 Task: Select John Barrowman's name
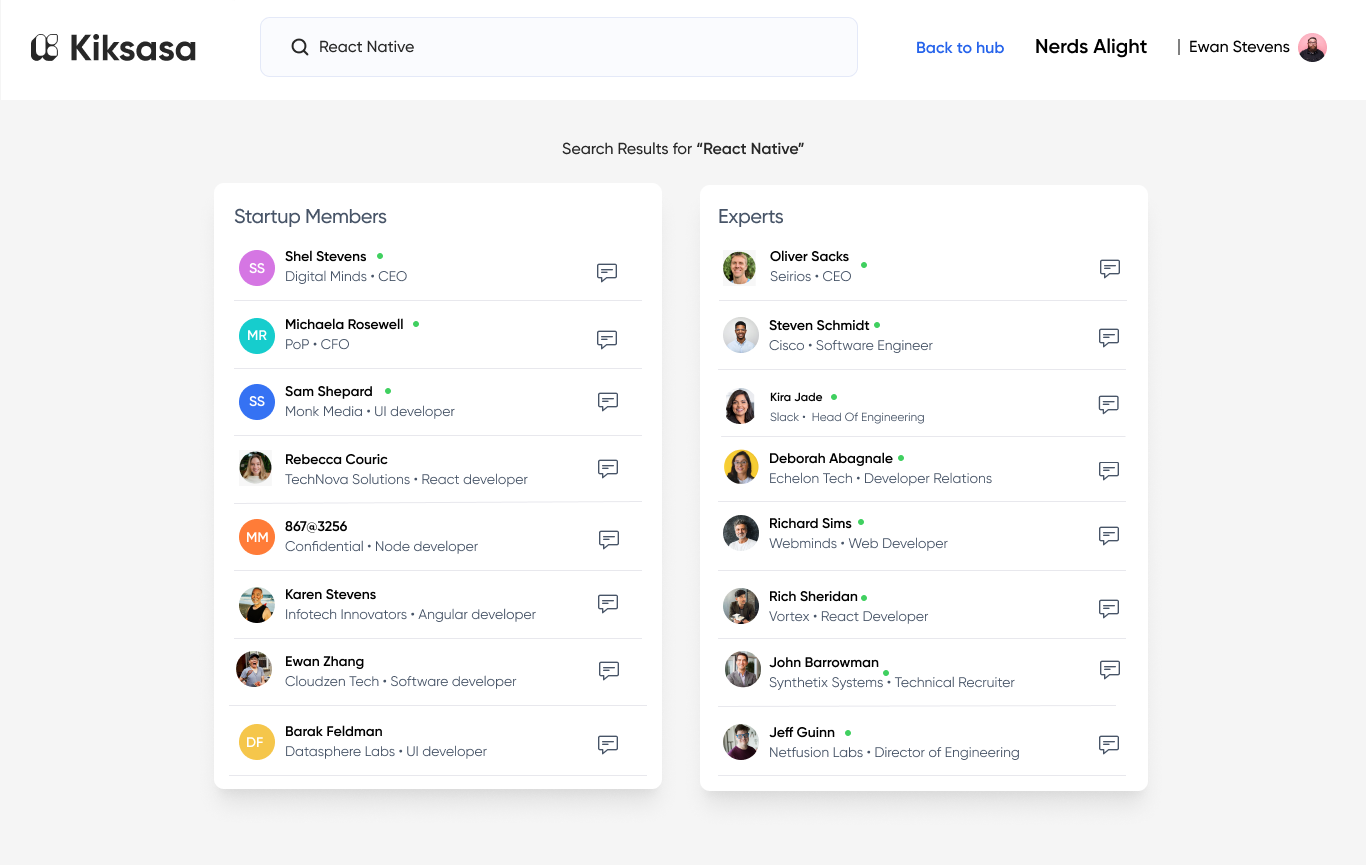(823, 662)
